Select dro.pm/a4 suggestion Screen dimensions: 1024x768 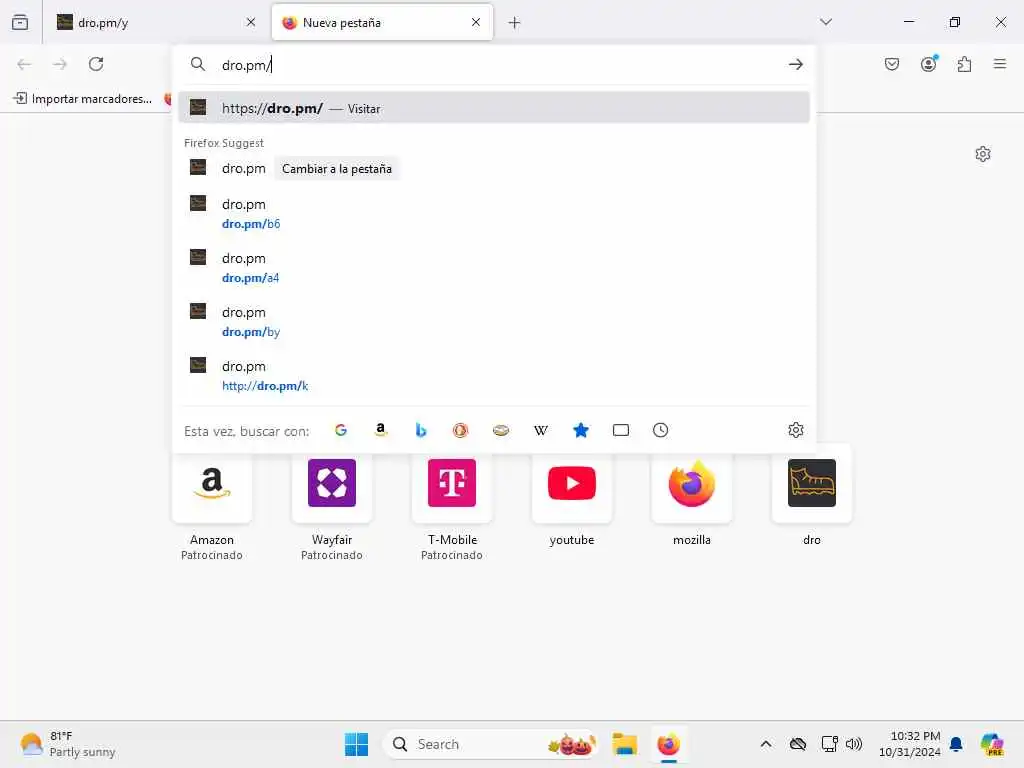(x=494, y=268)
